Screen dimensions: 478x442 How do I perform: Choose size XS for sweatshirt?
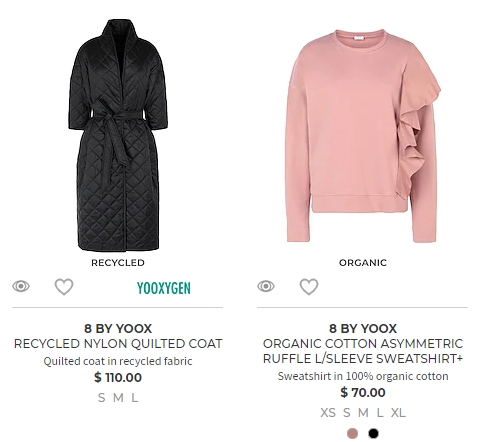pos(328,413)
